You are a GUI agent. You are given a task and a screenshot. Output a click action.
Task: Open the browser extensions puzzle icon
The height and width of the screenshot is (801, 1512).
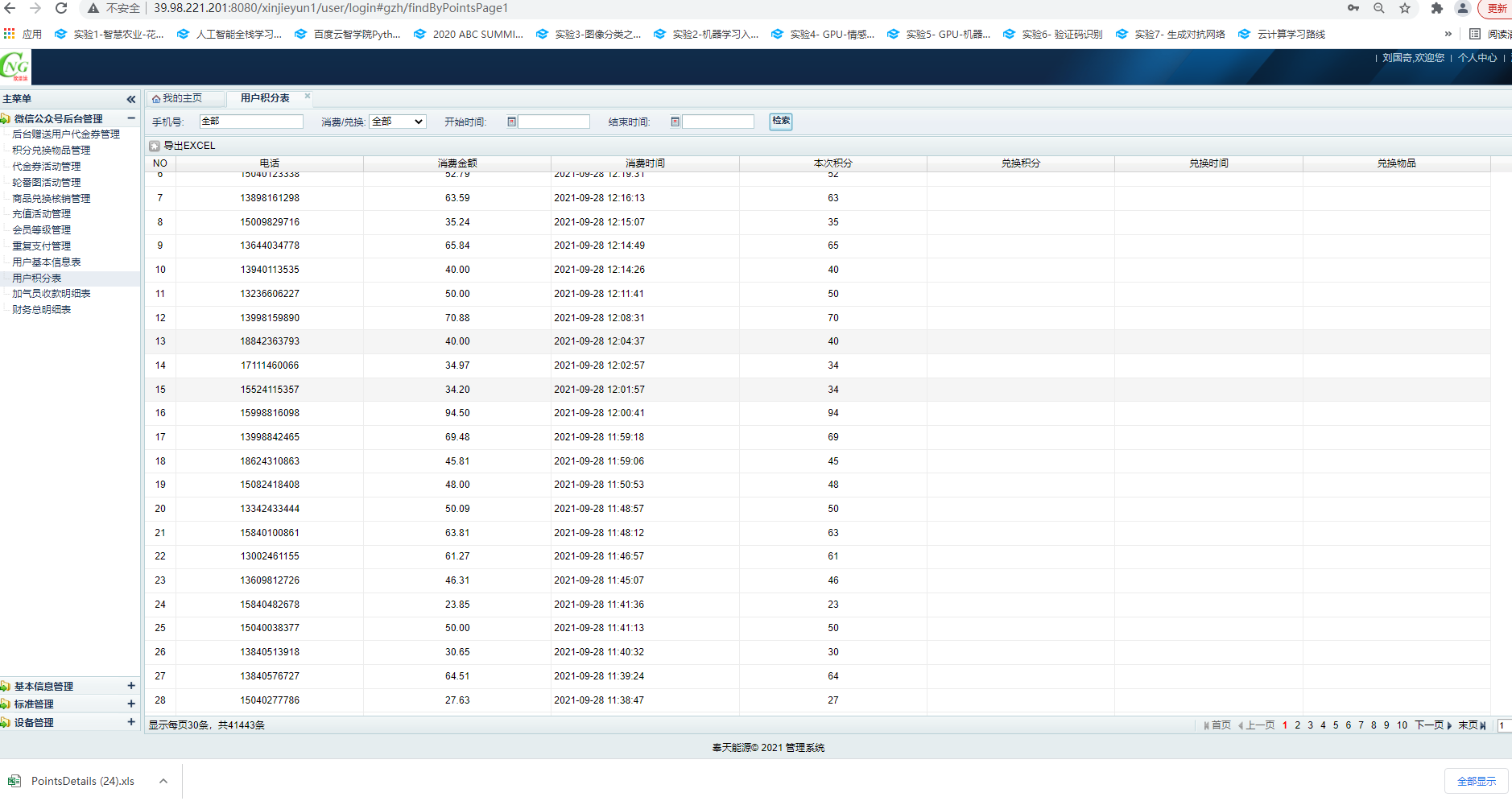click(1436, 8)
